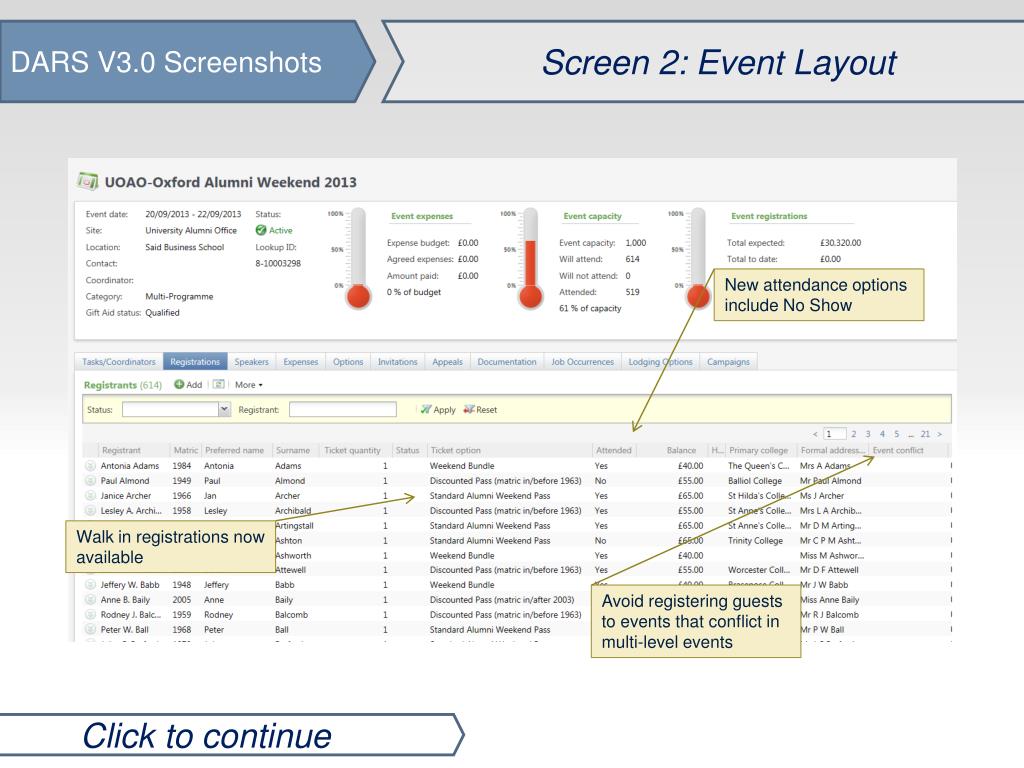The width and height of the screenshot is (1024, 768).
Task: Apply the registrant filter
Action: [438, 410]
